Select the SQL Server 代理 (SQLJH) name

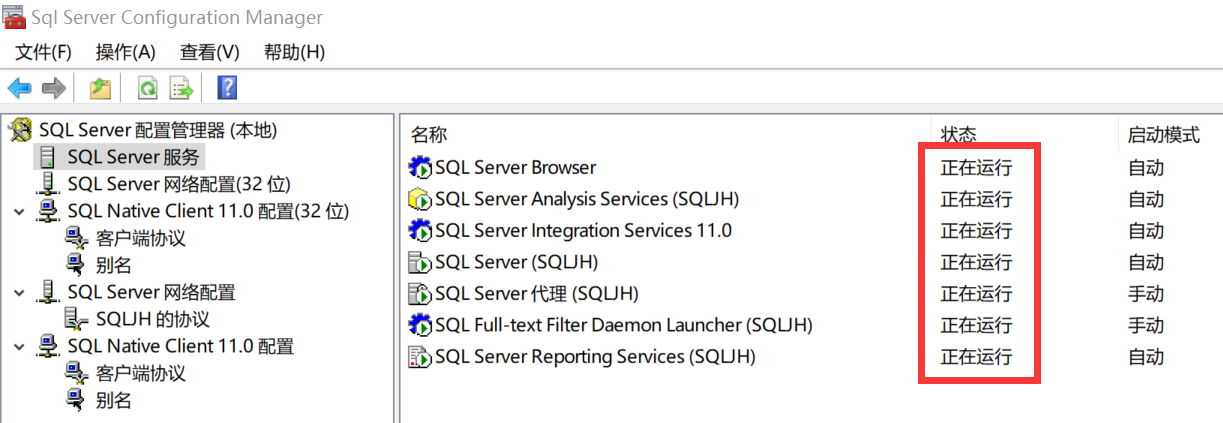click(536, 294)
